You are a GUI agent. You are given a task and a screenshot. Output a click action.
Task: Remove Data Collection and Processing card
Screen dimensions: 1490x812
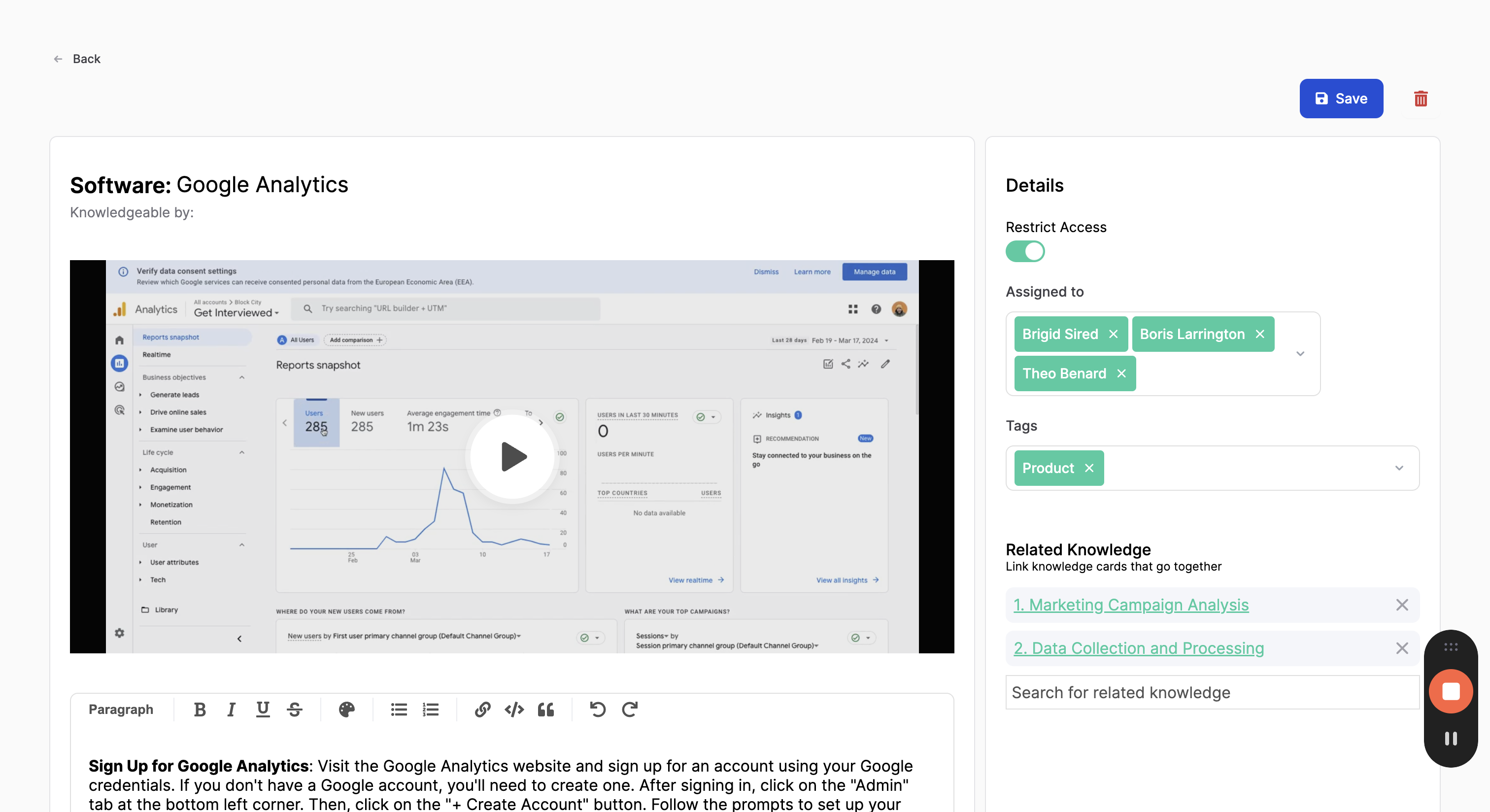point(1402,648)
